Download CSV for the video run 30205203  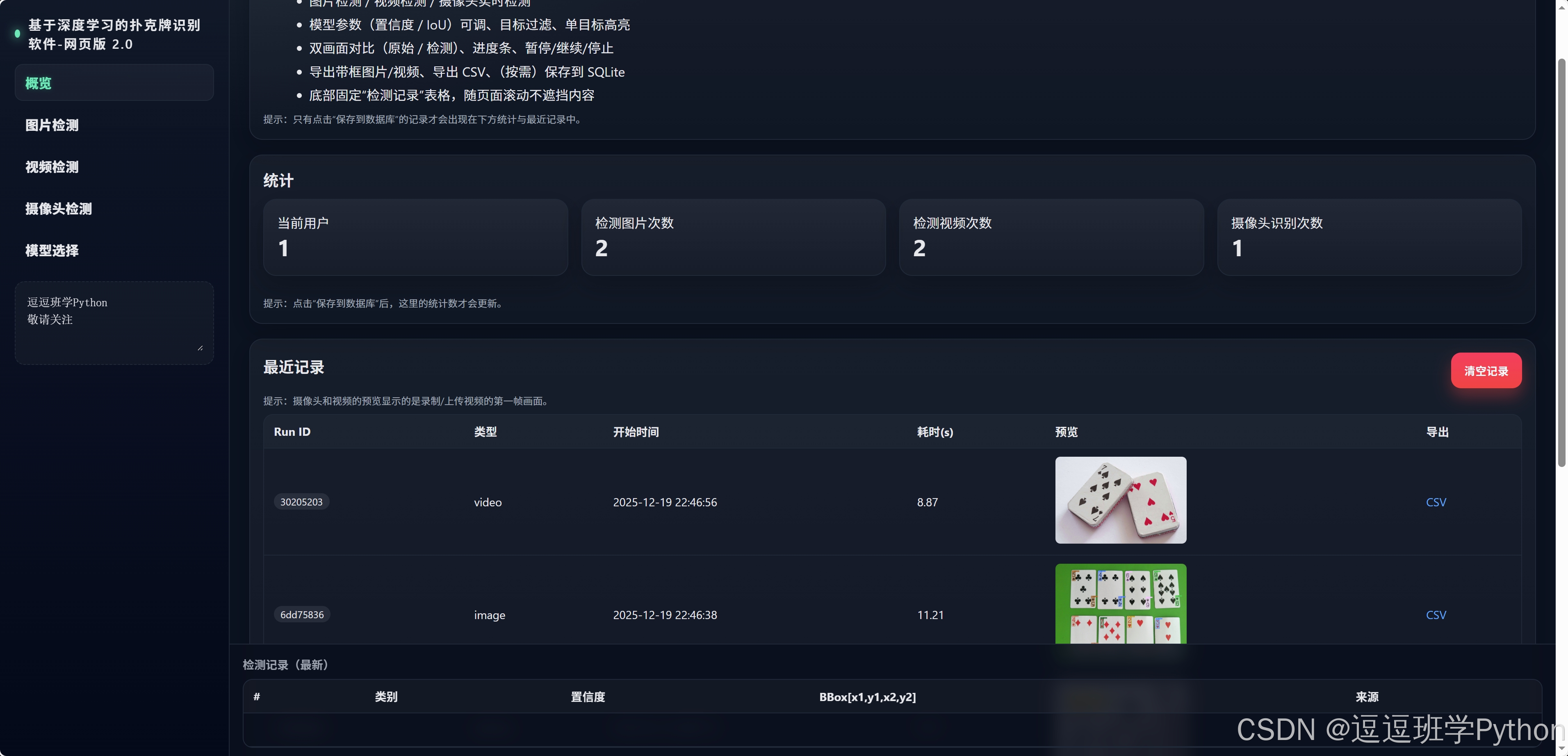point(1436,501)
